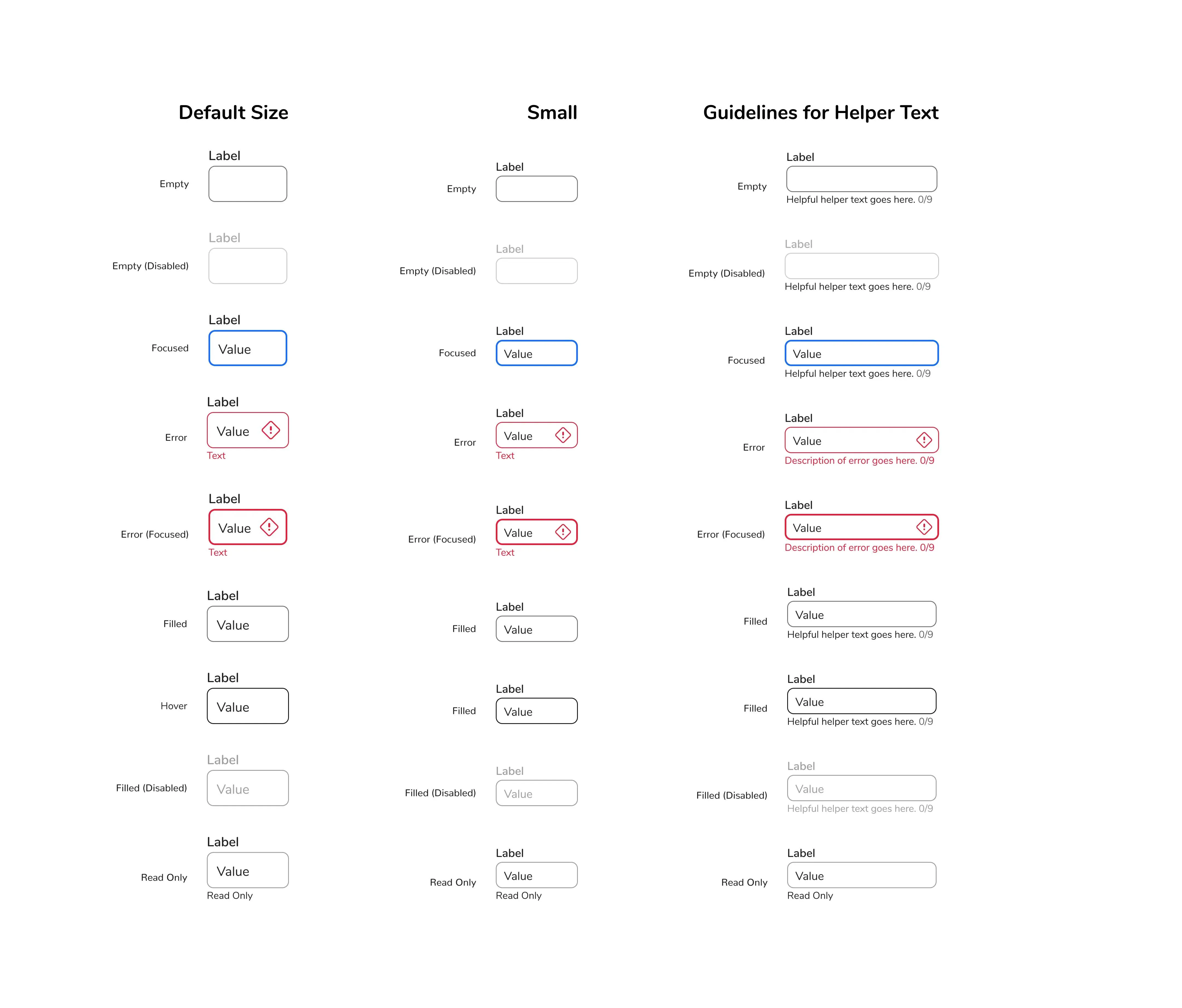Click the Filled (Disabled) input in Guidelines column
Image resolution: width=1182 pixels, height=1008 pixels.
(x=861, y=788)
